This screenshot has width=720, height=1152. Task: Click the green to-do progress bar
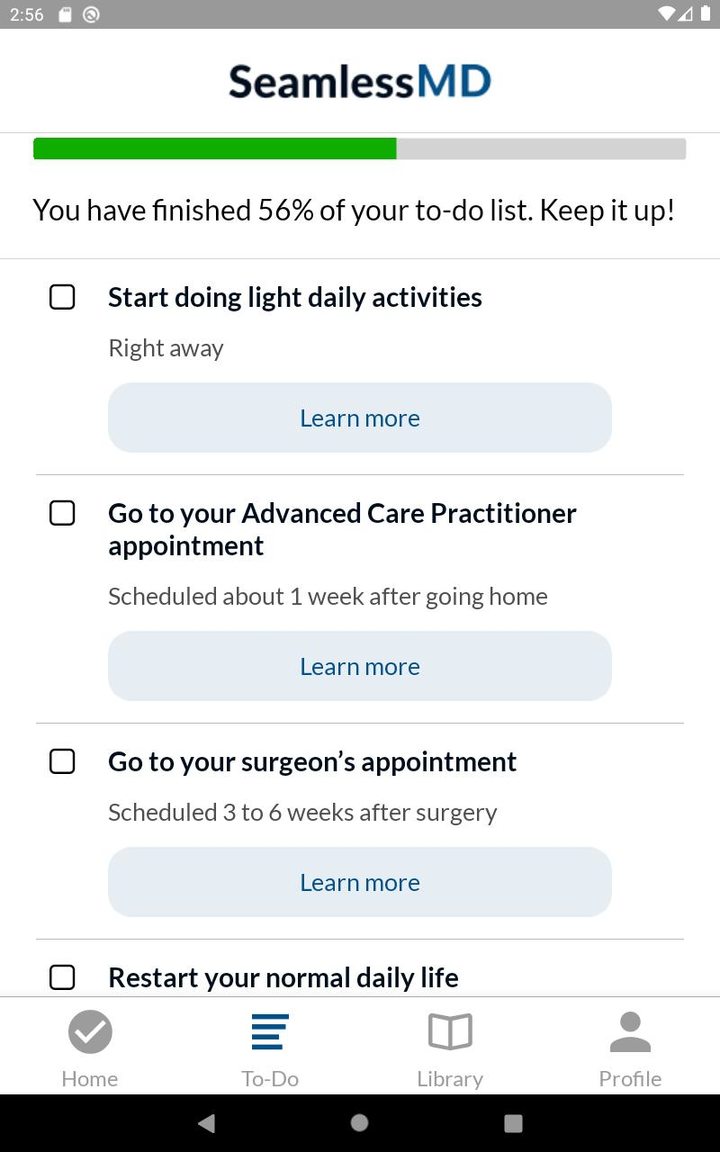pos(215,149)
